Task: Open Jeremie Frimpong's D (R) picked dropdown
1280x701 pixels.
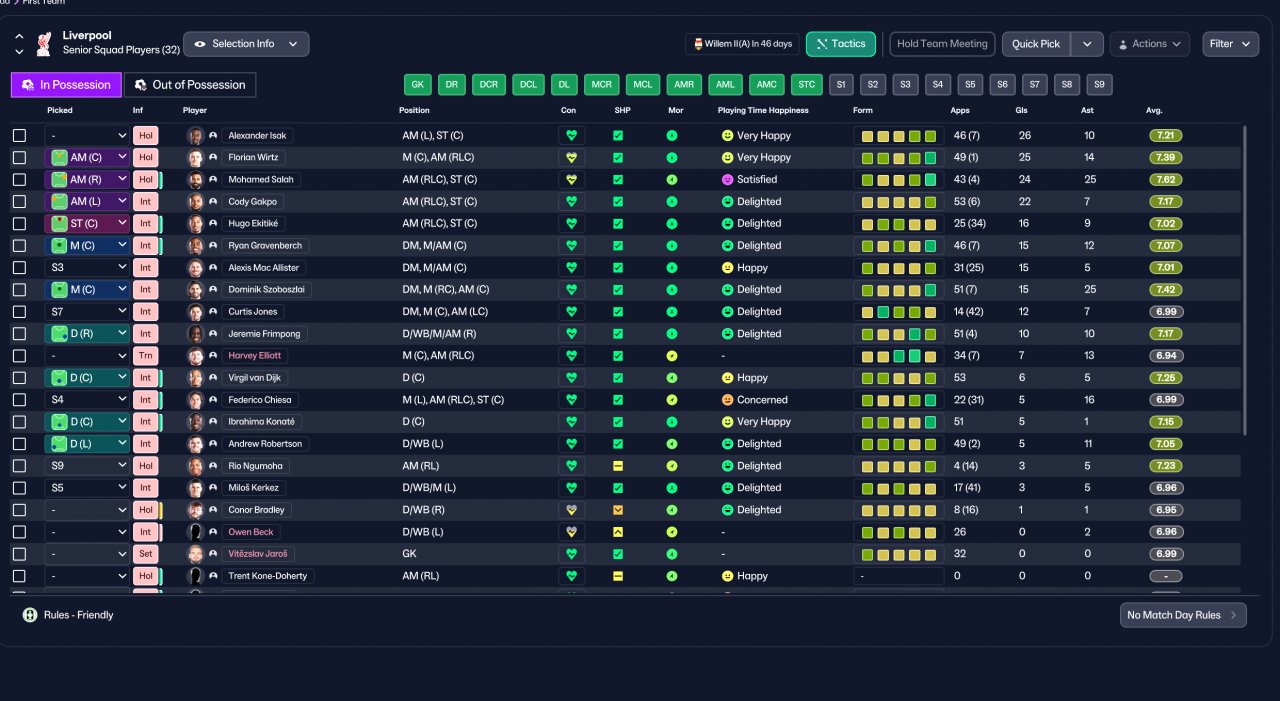Action: [x=87, y=334]
